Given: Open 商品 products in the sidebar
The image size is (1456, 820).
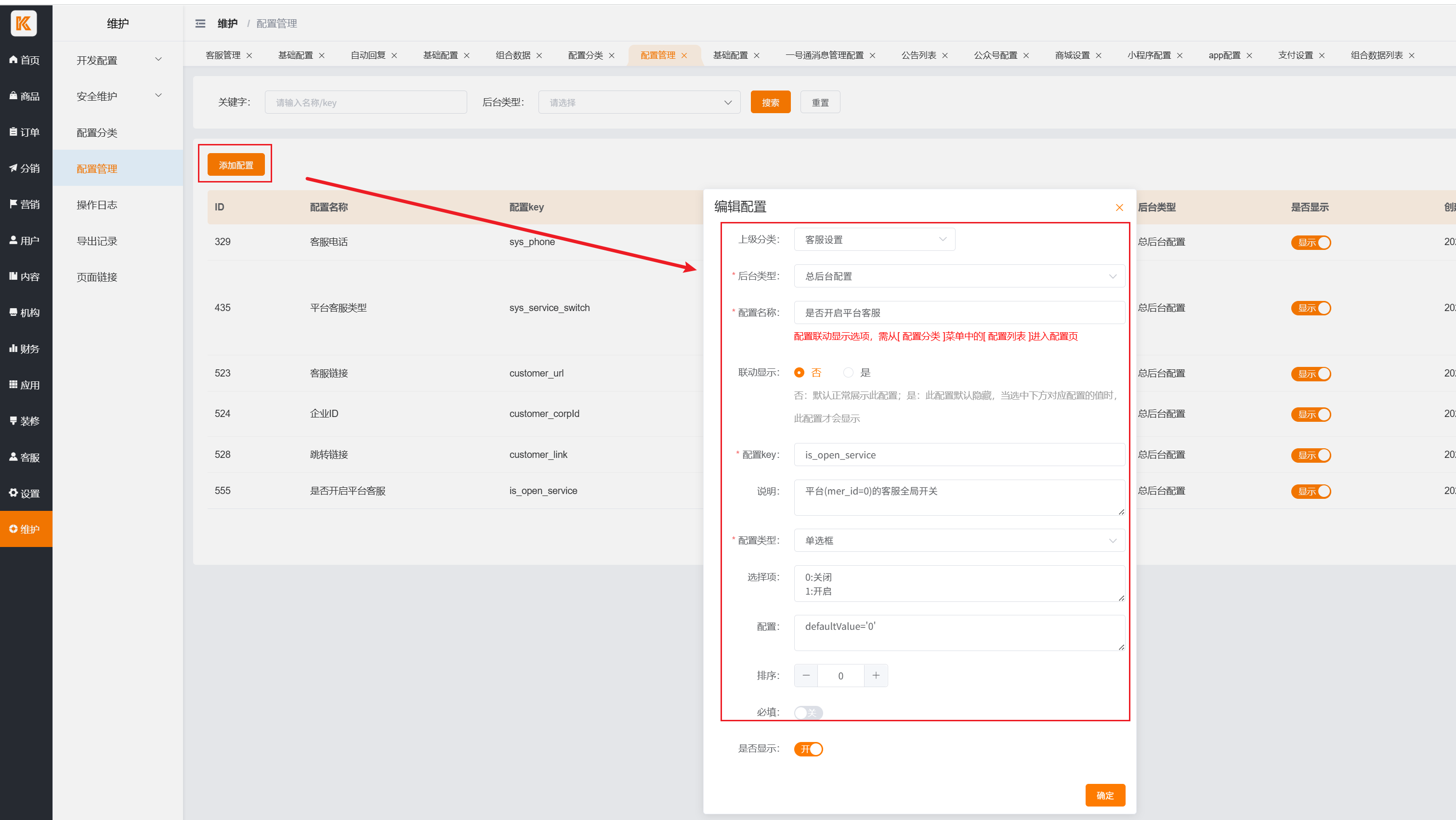Looking at the screenshot, I should pos(26,96).
